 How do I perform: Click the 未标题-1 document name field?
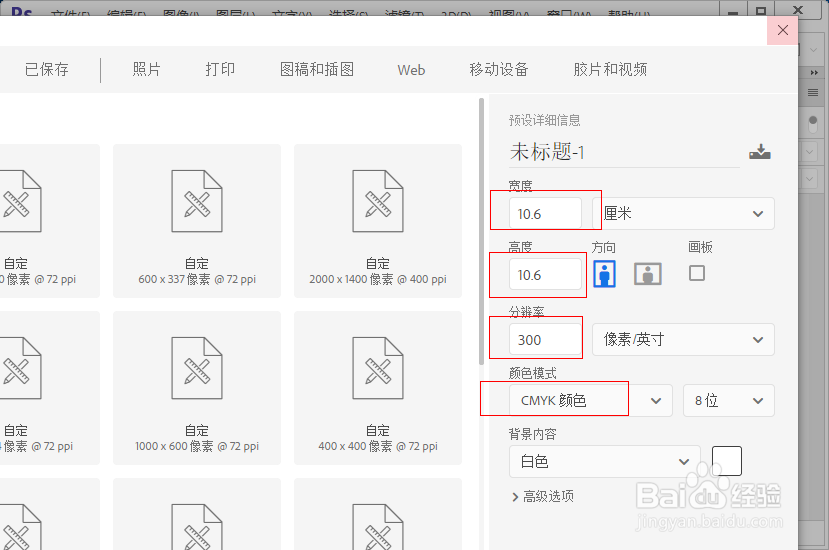point(624,152)
